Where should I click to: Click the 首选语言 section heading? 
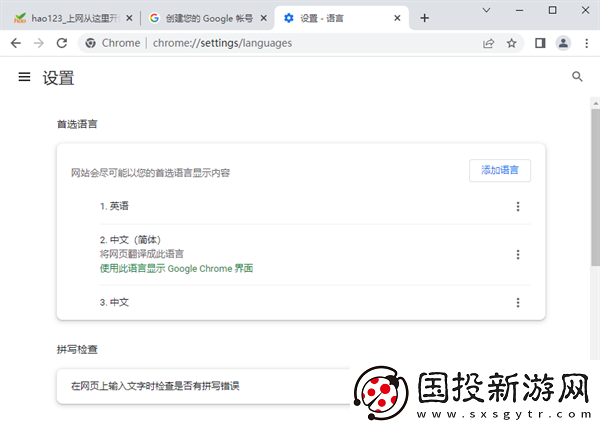[x=77, y=124]
